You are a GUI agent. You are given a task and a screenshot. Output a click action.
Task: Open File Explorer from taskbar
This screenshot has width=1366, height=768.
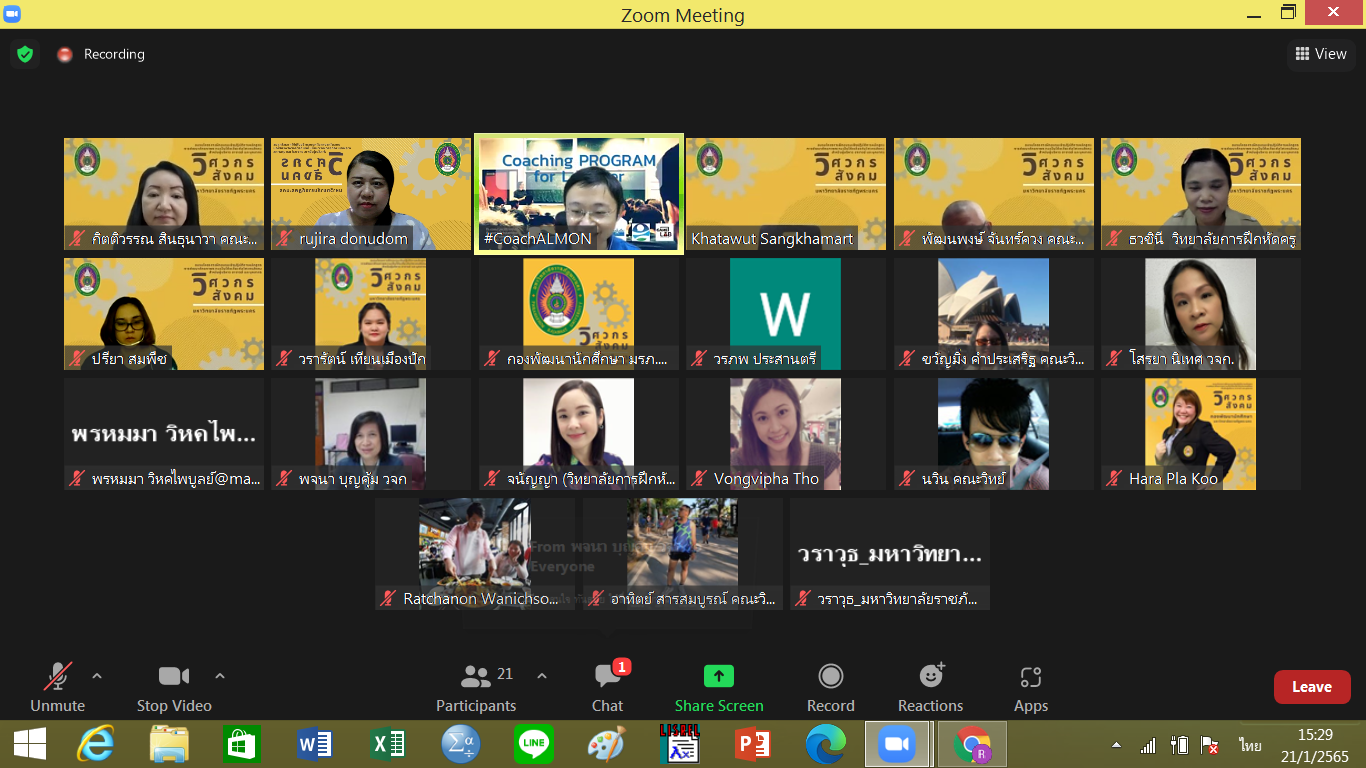coord(169,744)
